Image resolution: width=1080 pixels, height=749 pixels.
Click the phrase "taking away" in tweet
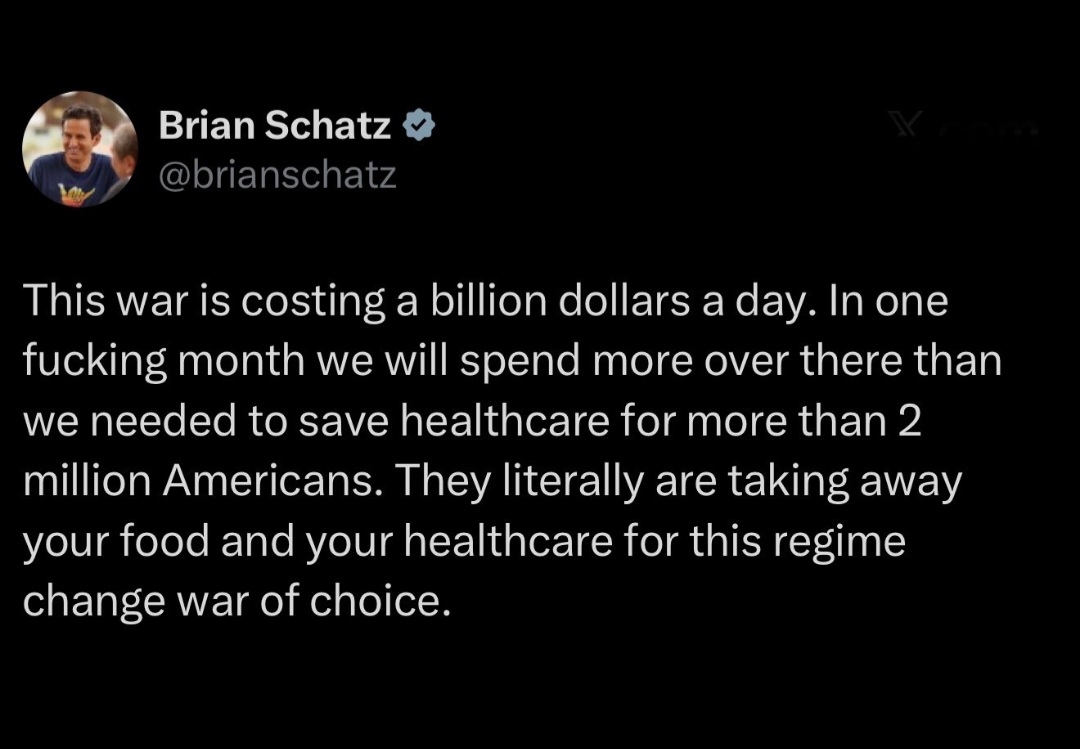842,481
